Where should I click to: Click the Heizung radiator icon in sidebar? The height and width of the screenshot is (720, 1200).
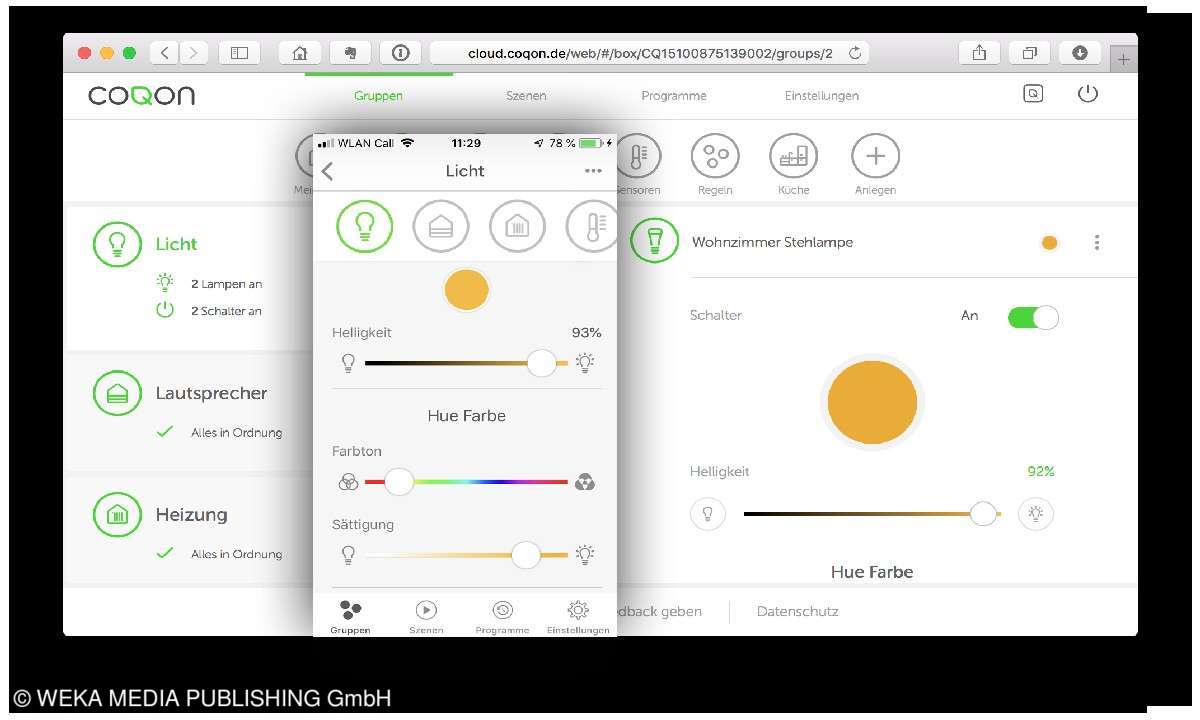(x=117, y=515)
